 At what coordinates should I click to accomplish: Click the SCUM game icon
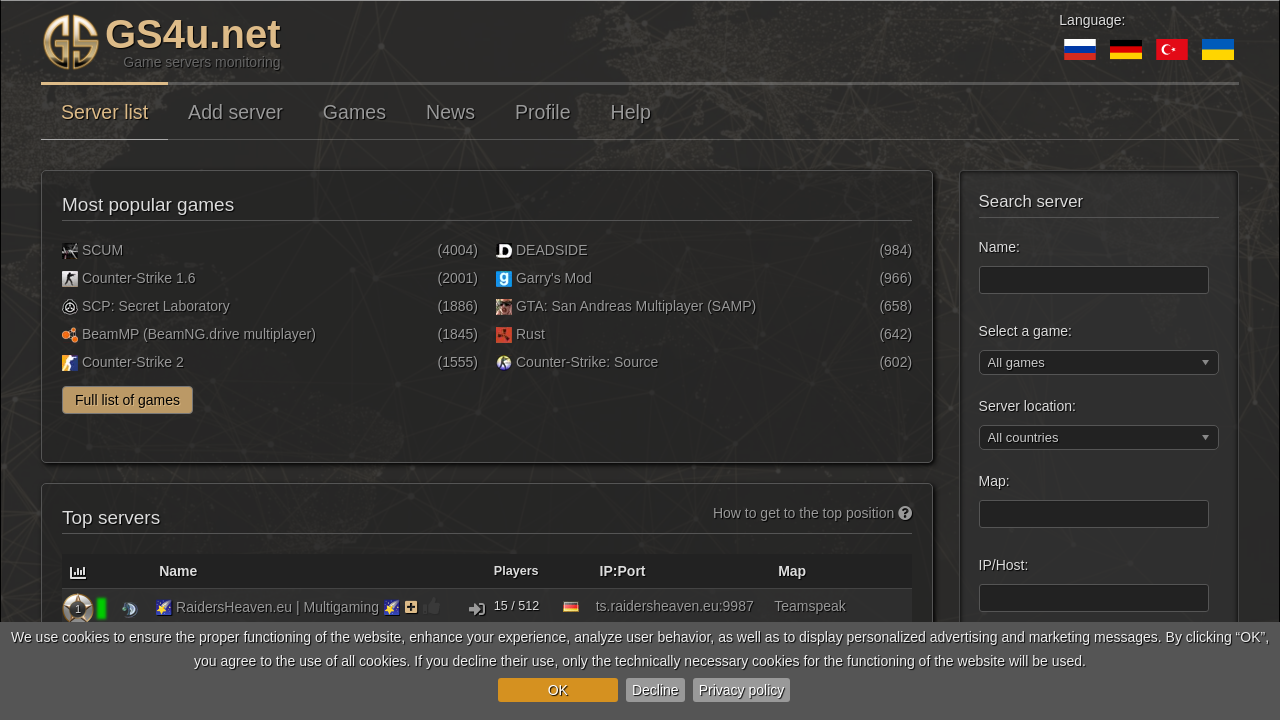click(x=70, y=251)
